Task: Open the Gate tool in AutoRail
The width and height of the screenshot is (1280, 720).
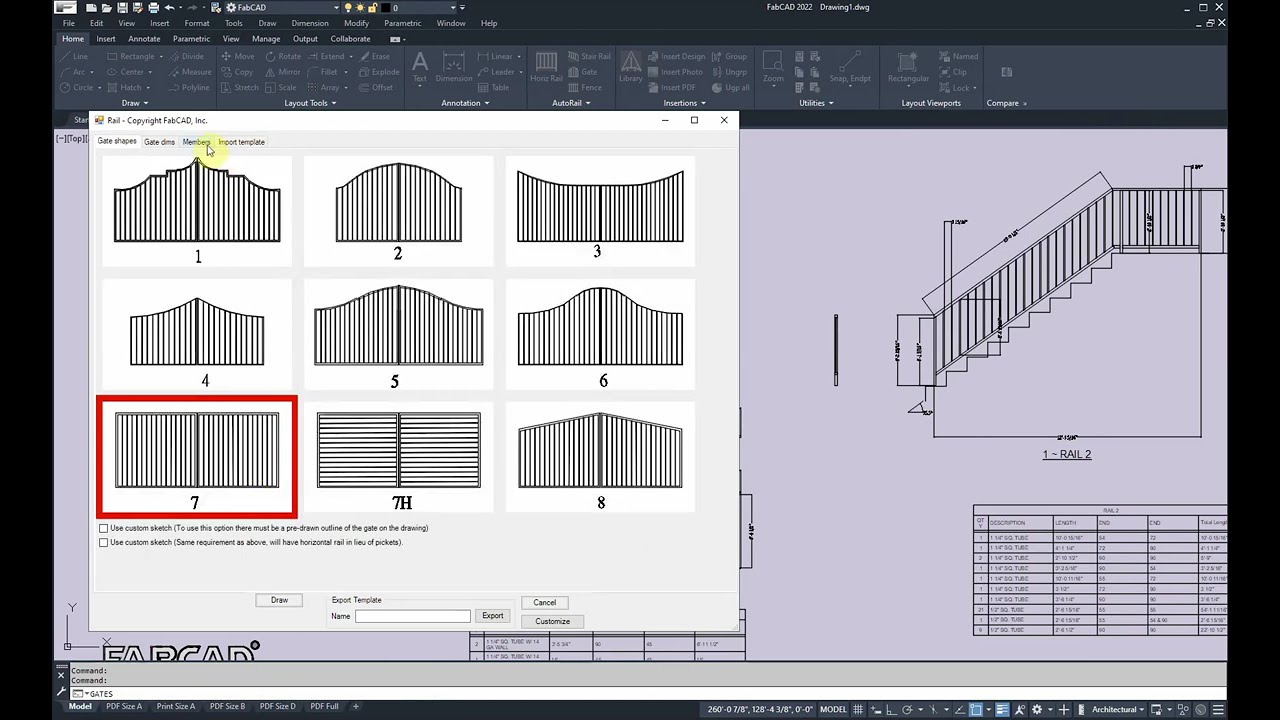Action: click(x=583, y=72)
